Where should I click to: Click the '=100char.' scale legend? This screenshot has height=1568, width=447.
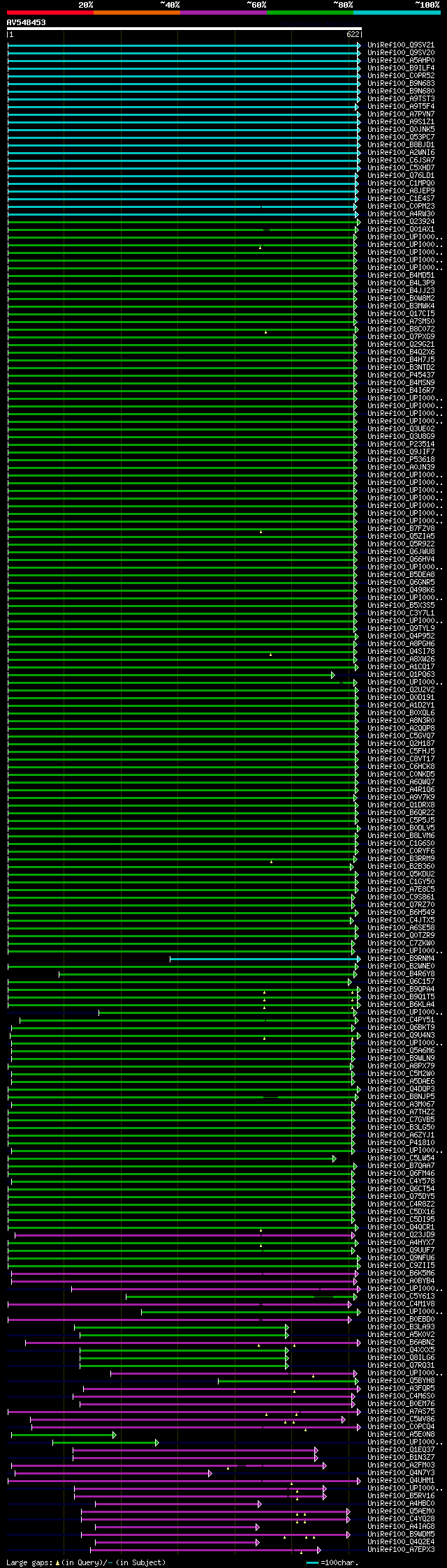(x=332, y=1563)
